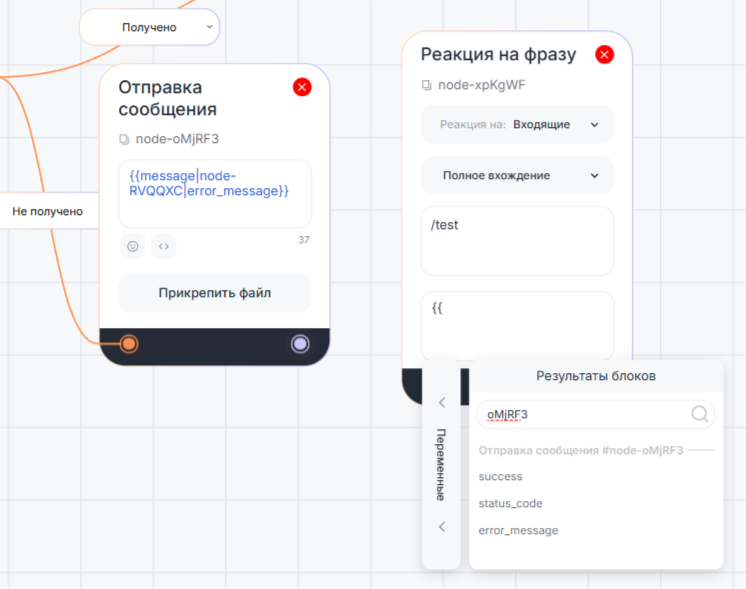Click the orange input connector port
This screenshot has width=746, height=589.
click(x=129, y=344)
